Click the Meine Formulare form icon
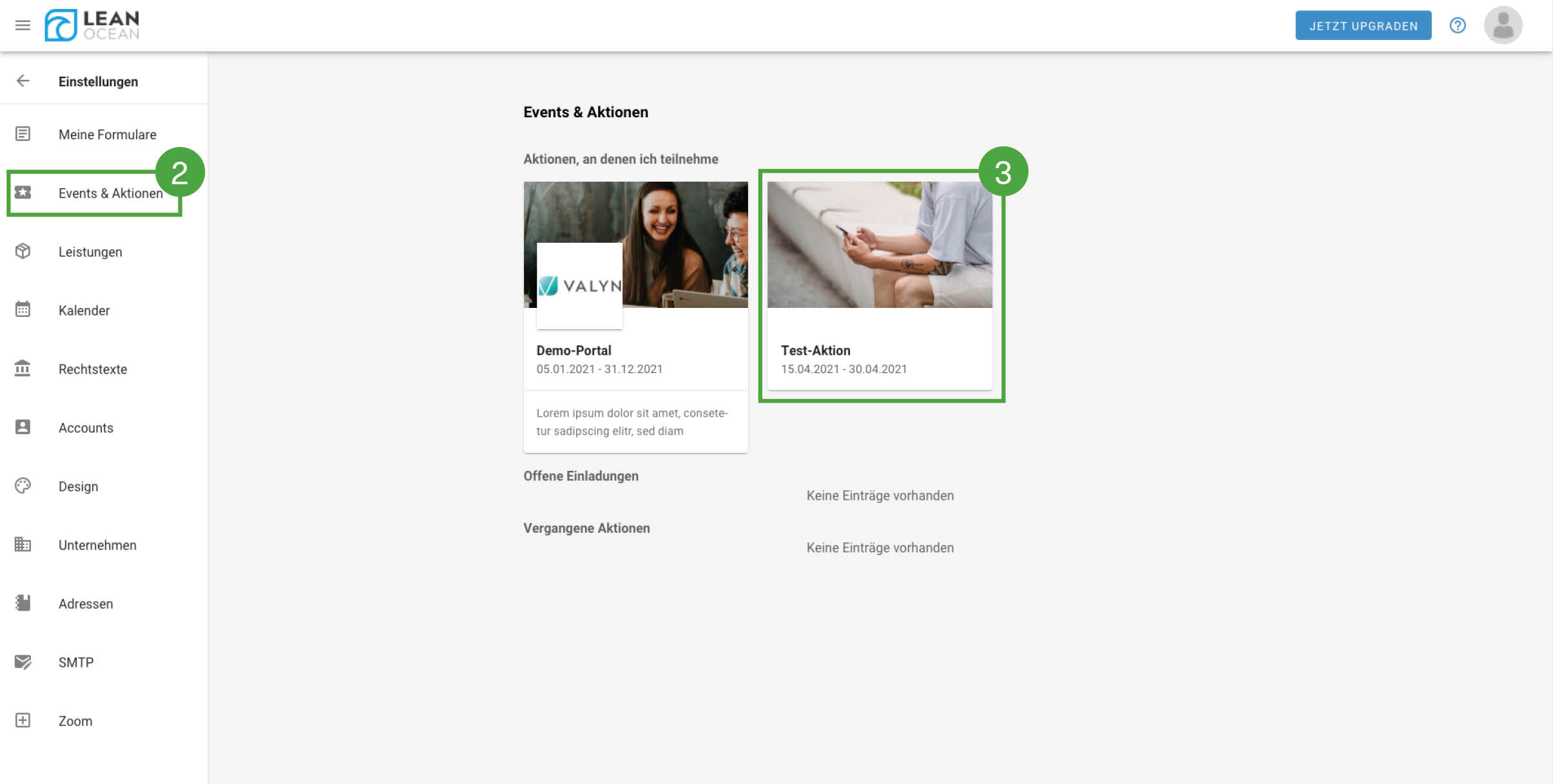The image size is (1553, 784). click(x=23, y=134)
